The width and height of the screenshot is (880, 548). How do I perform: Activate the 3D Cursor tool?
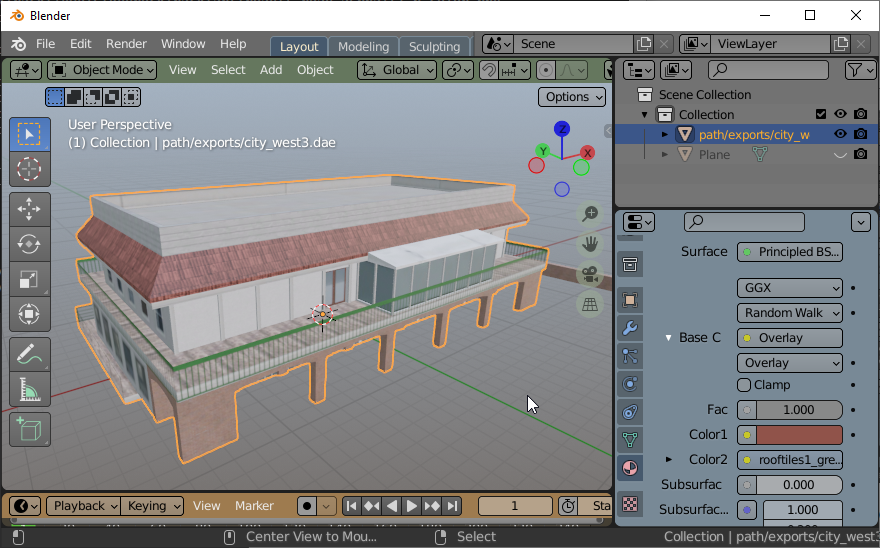click(29, 169)
